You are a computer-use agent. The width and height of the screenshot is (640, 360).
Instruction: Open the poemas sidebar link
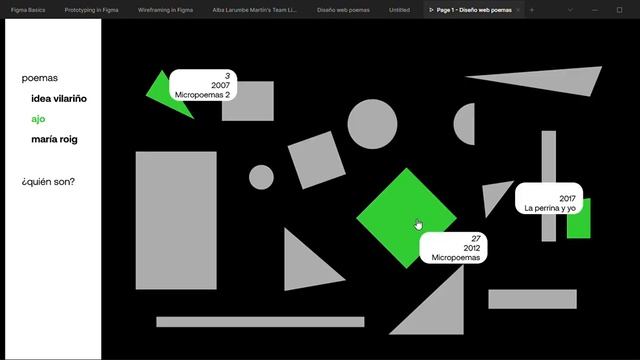40,78
